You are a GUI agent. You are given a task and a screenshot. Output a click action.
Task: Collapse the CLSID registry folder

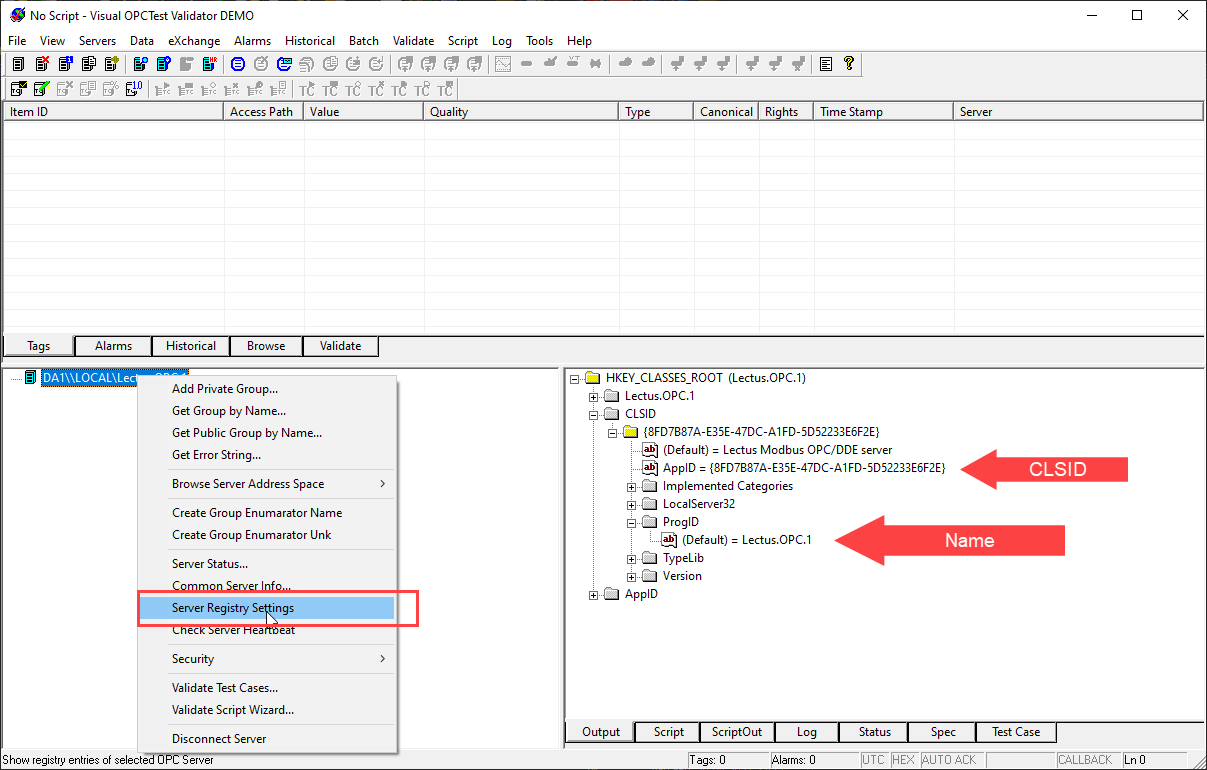tap(594, 414)
